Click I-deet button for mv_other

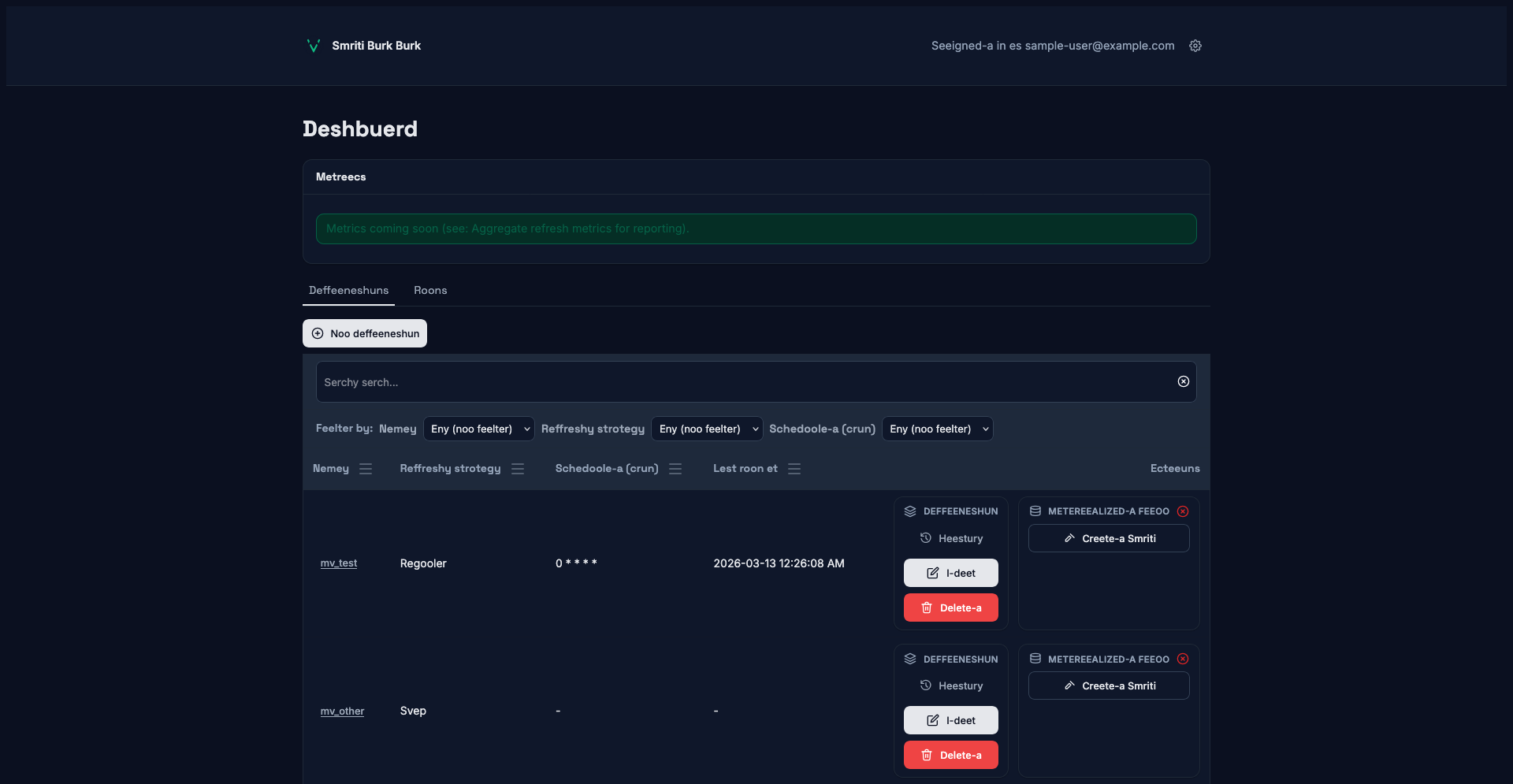tap(950, 720)
